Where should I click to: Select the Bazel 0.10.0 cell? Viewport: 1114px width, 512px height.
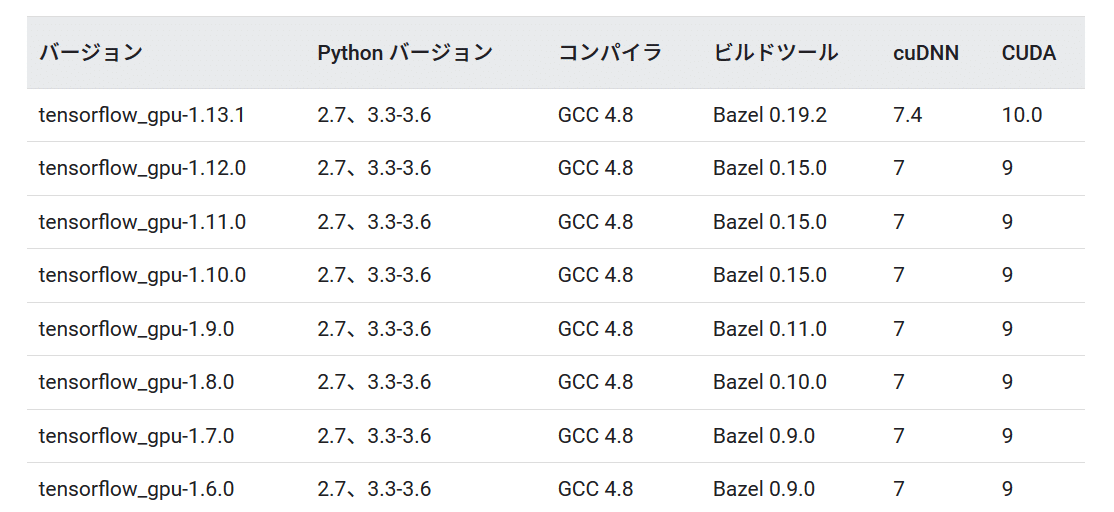tap(770, 382)
